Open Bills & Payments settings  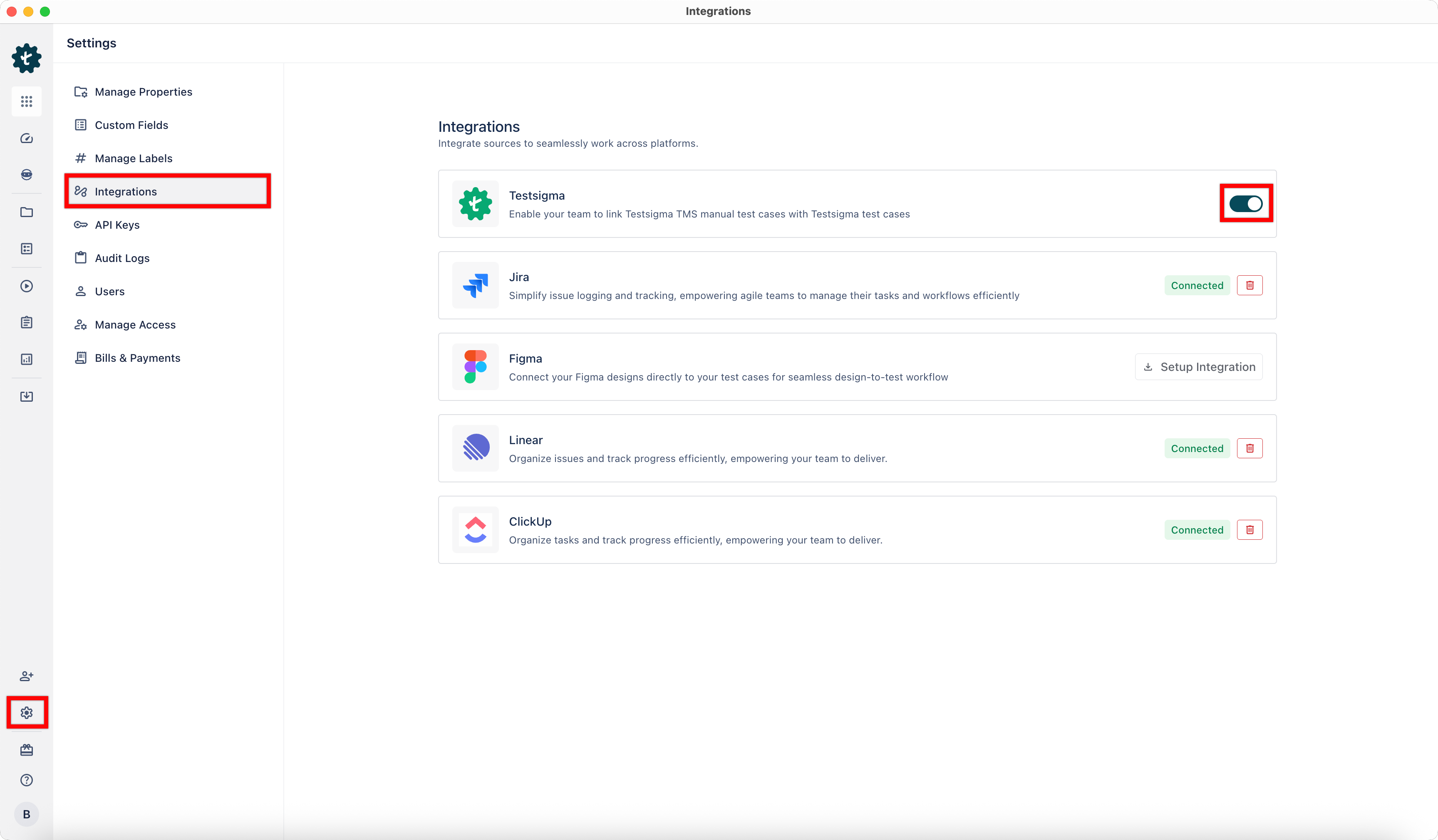tap(168, 358)
